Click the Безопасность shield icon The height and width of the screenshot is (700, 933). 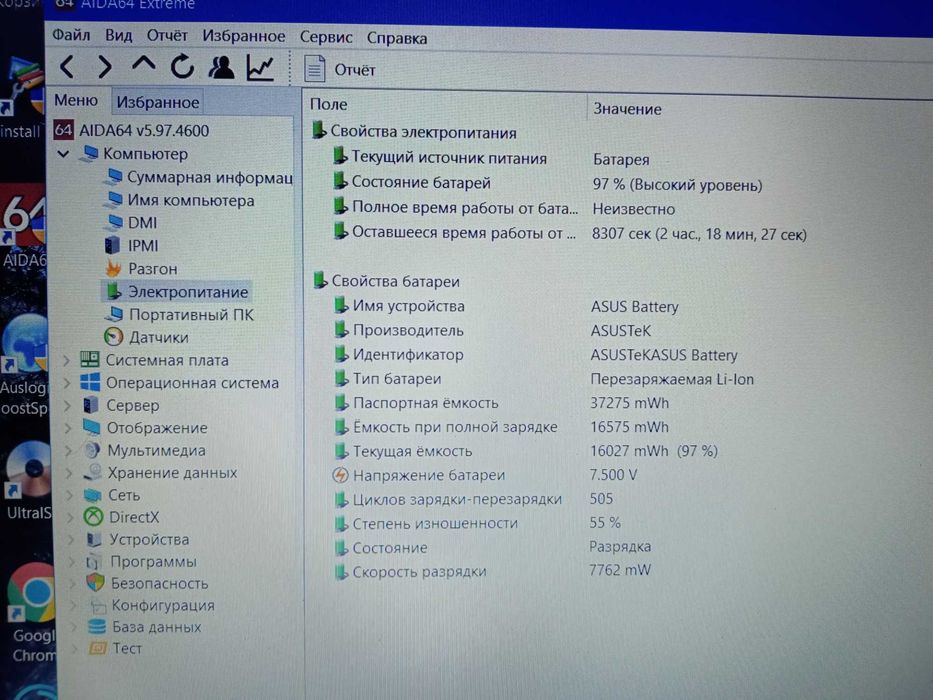95,582
